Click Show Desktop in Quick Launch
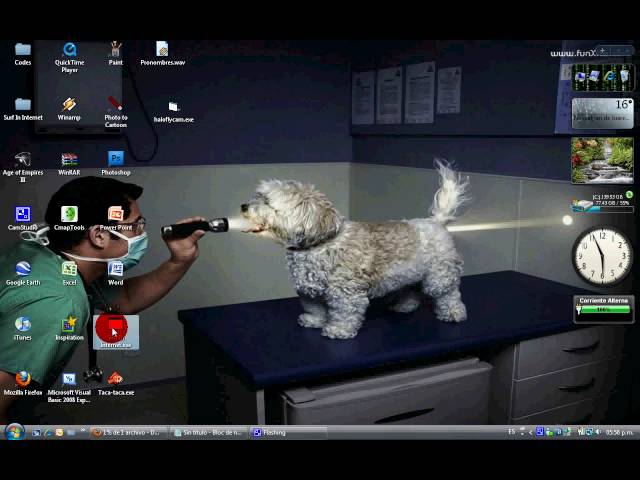This screenshot has height=480, width=640. point(36,432)
